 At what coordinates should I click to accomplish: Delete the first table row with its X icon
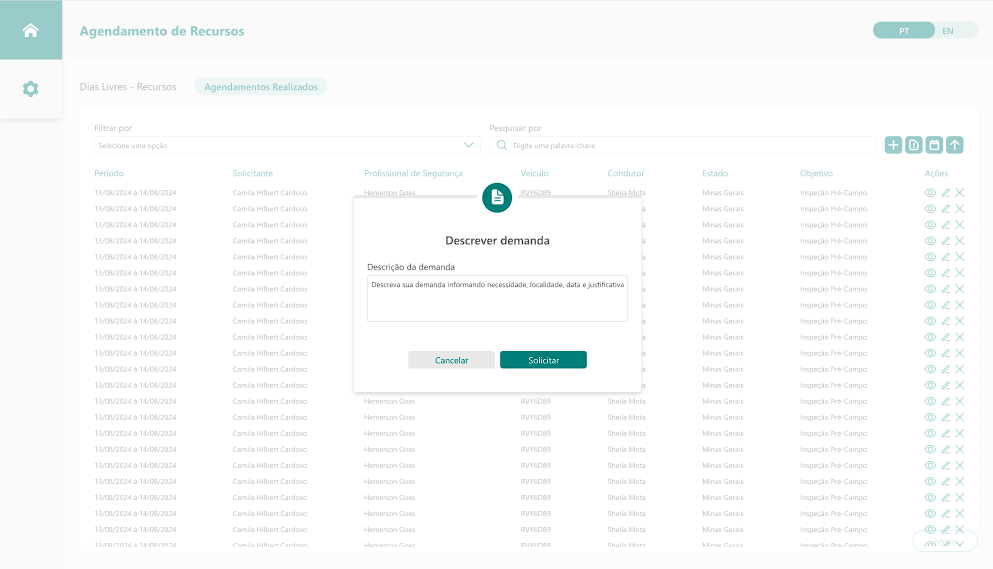point(960,193)
